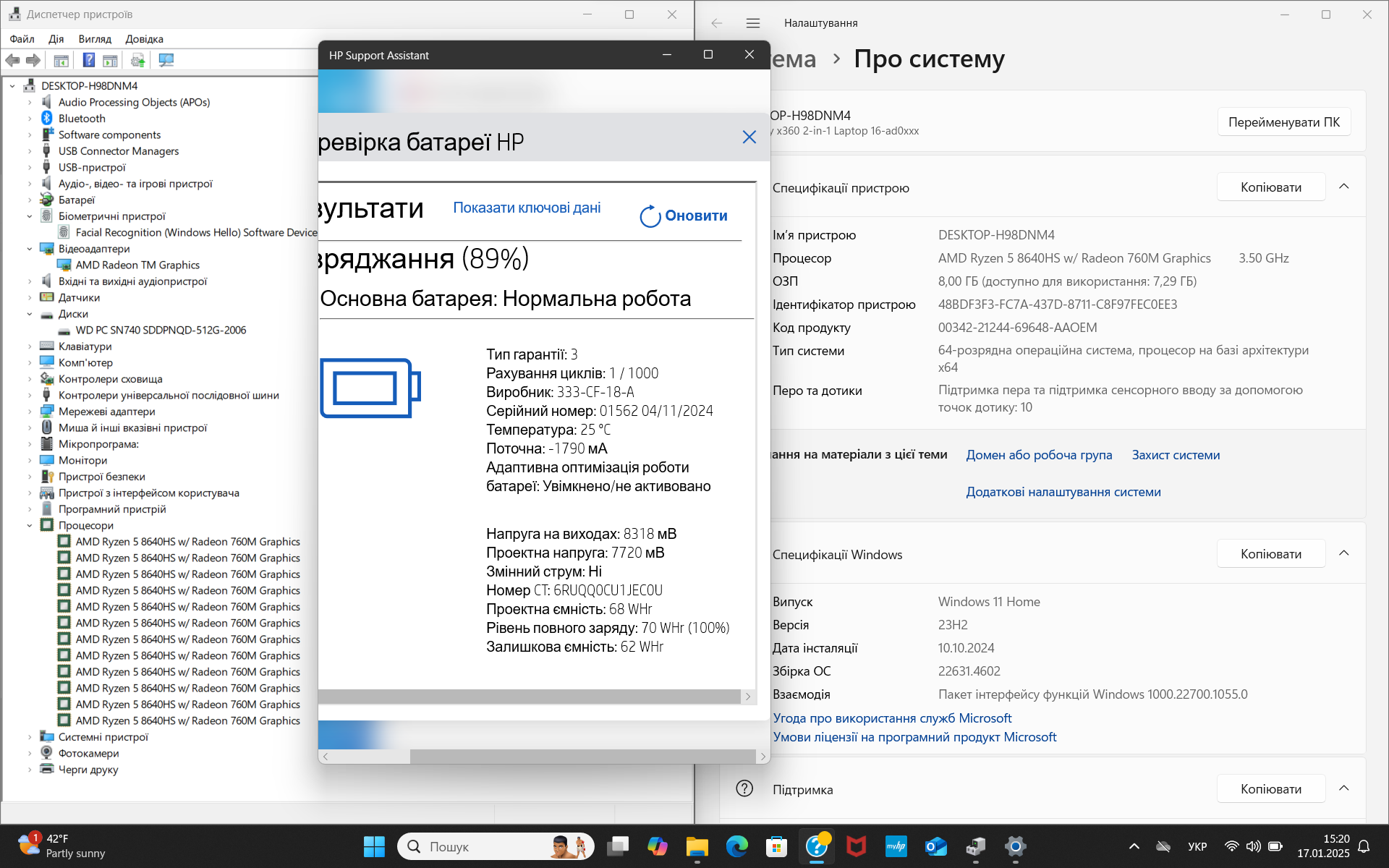Image resolution: width=1389 pixels, height=868 pixels.
Task: Collapse Специфікації пристрою section chevron
Action: pyautogui.click(x=1343, y=187)
